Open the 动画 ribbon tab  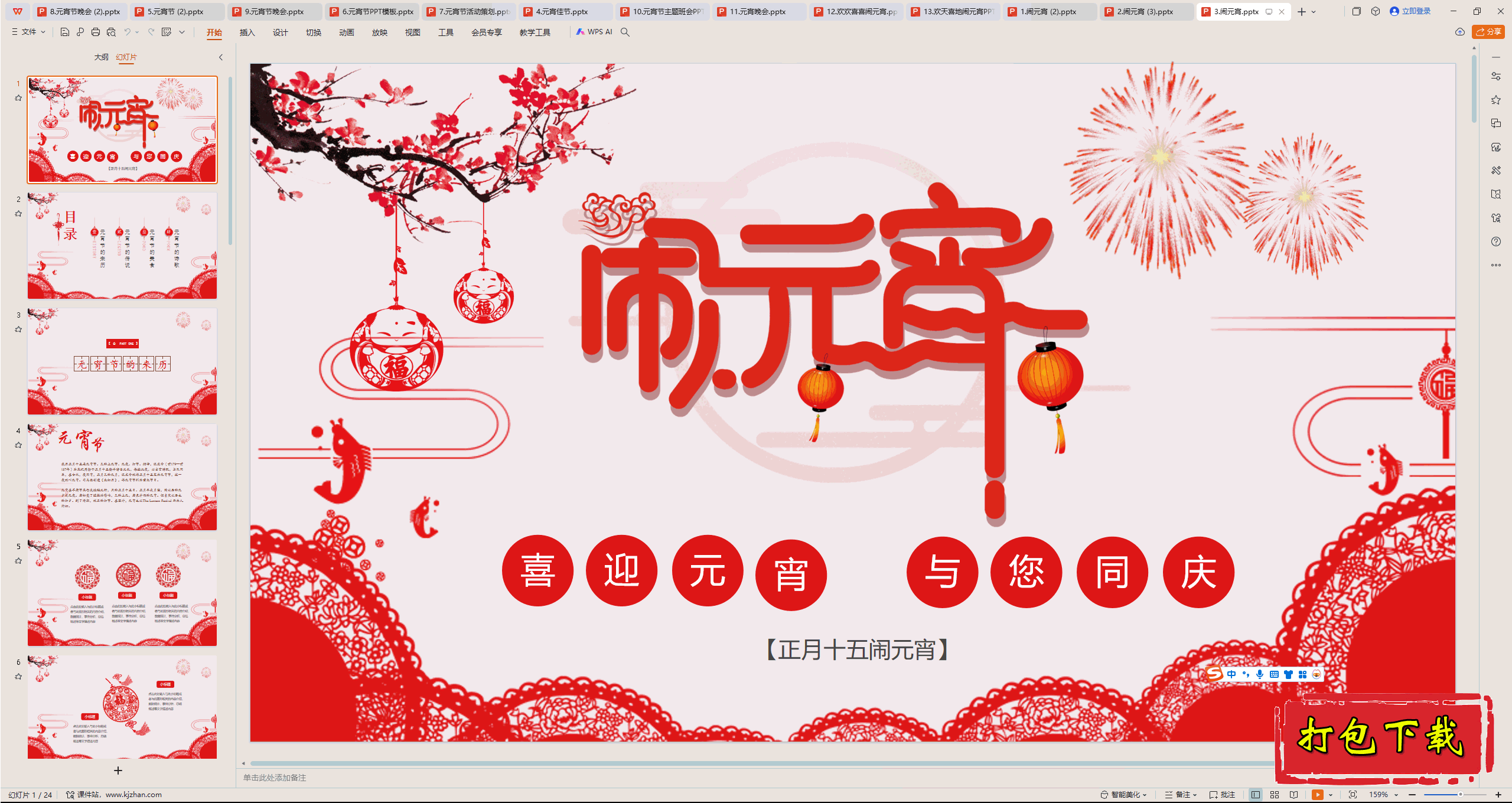346,32
